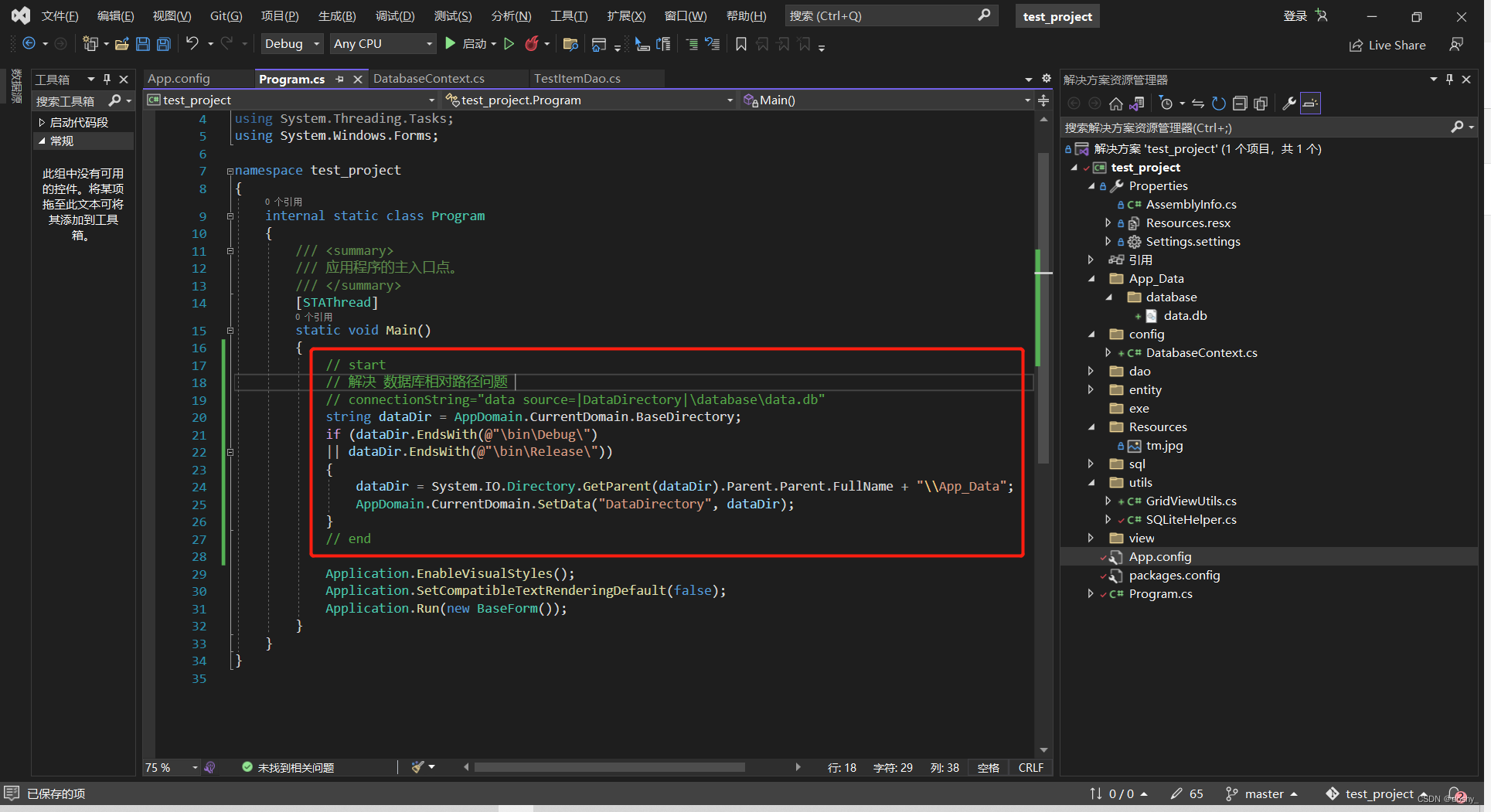Click the Undo arrow icon
The image size is (1491, 812).
tap(192, 44)
